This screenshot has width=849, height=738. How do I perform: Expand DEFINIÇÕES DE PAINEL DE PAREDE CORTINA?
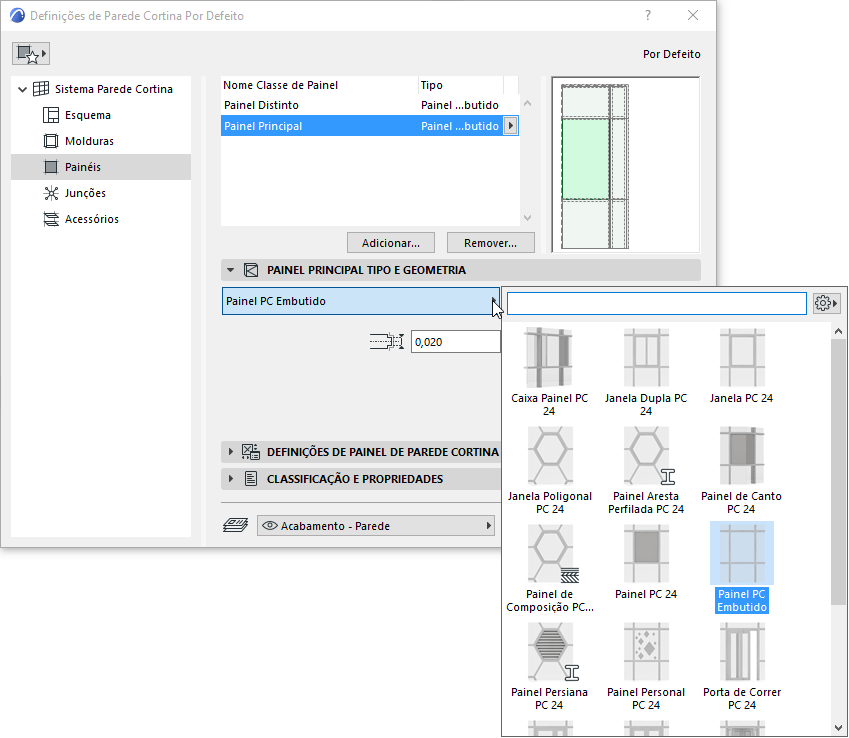229,452
